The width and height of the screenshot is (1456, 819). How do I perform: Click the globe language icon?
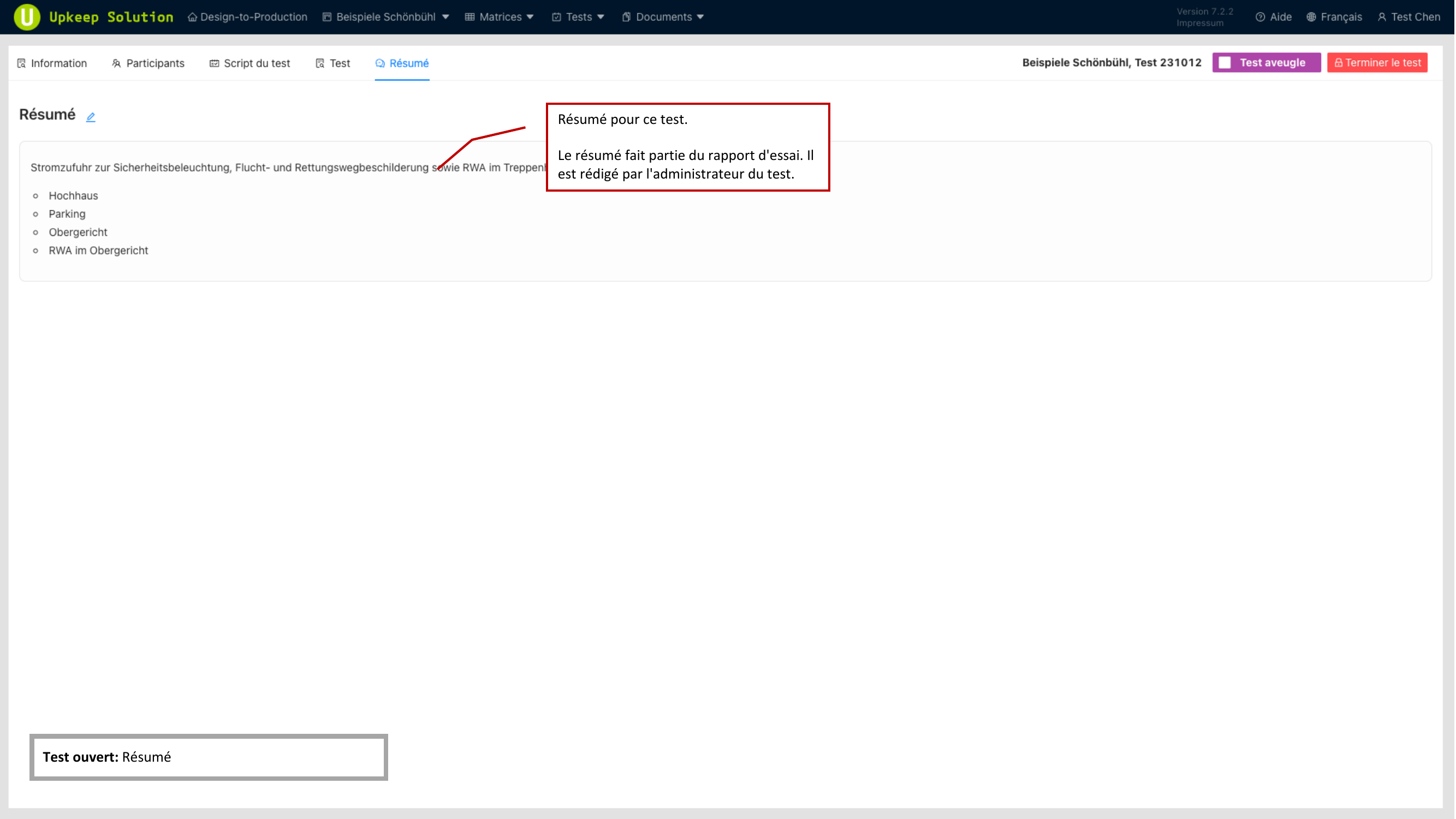point(1311,17)
